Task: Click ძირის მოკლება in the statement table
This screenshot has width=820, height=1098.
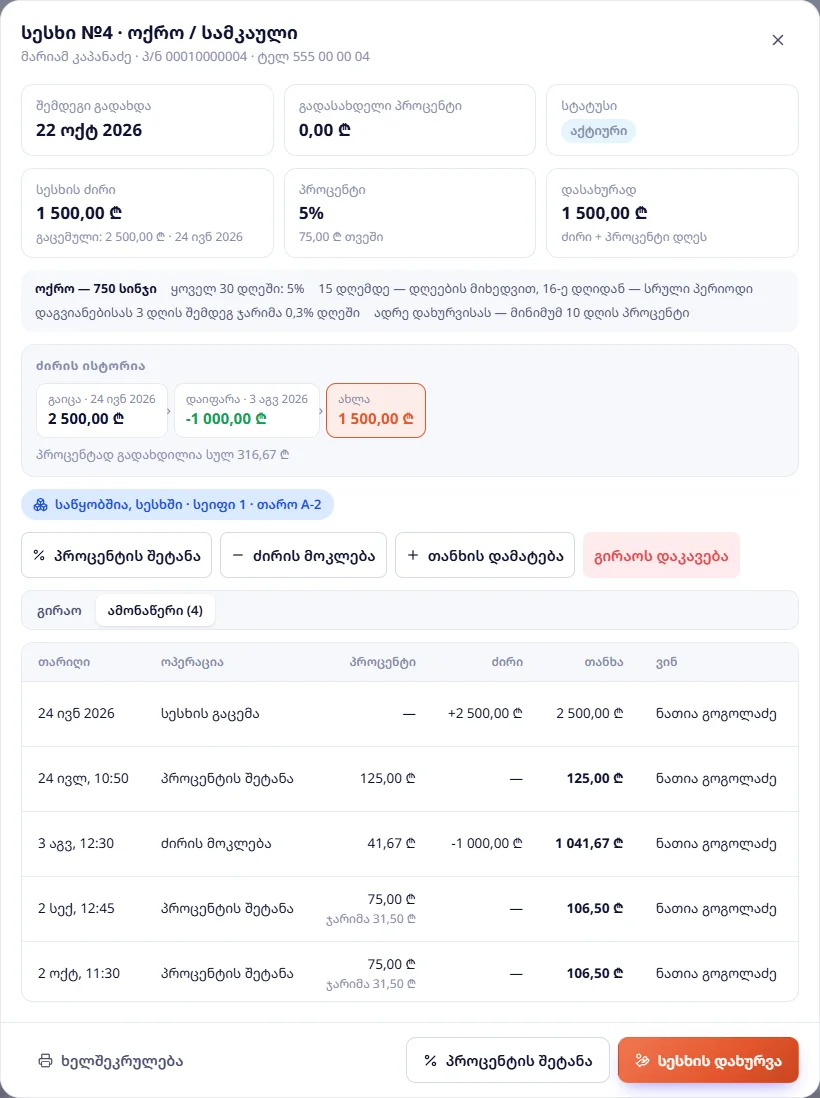Action: pyautogui.click(x=216, y=844)
